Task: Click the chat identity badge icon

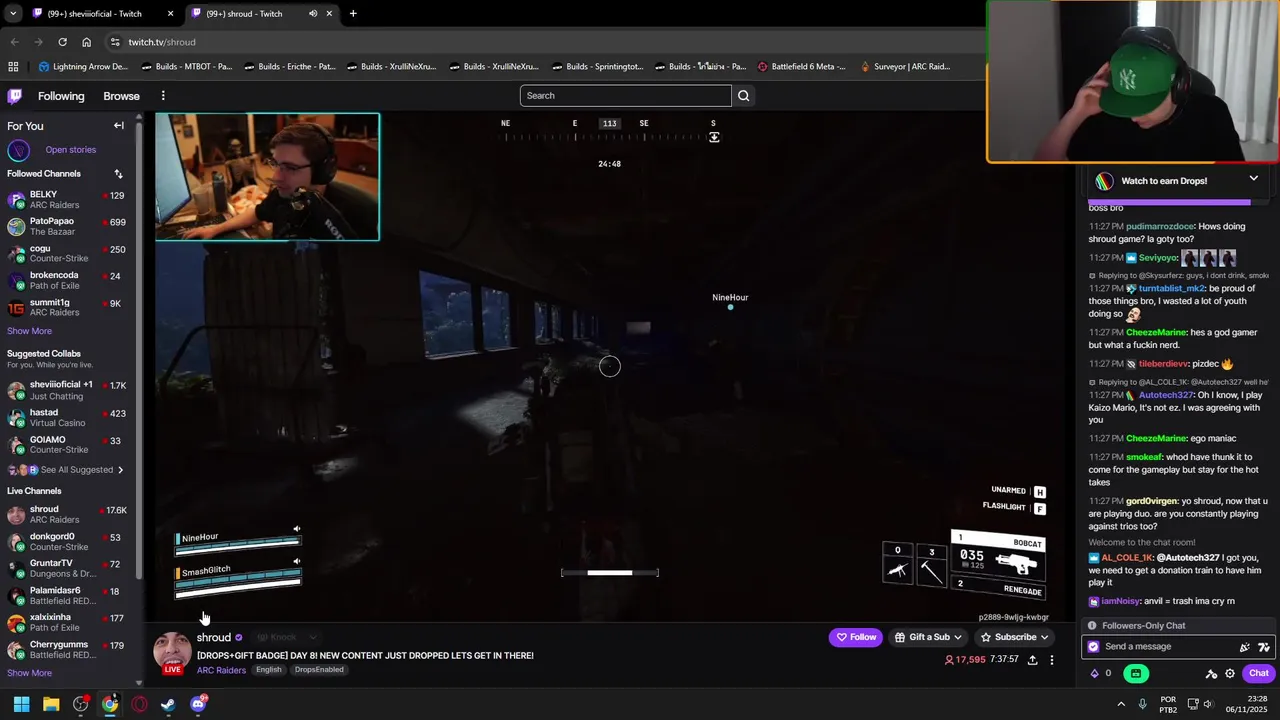Action: (1093, 647)
